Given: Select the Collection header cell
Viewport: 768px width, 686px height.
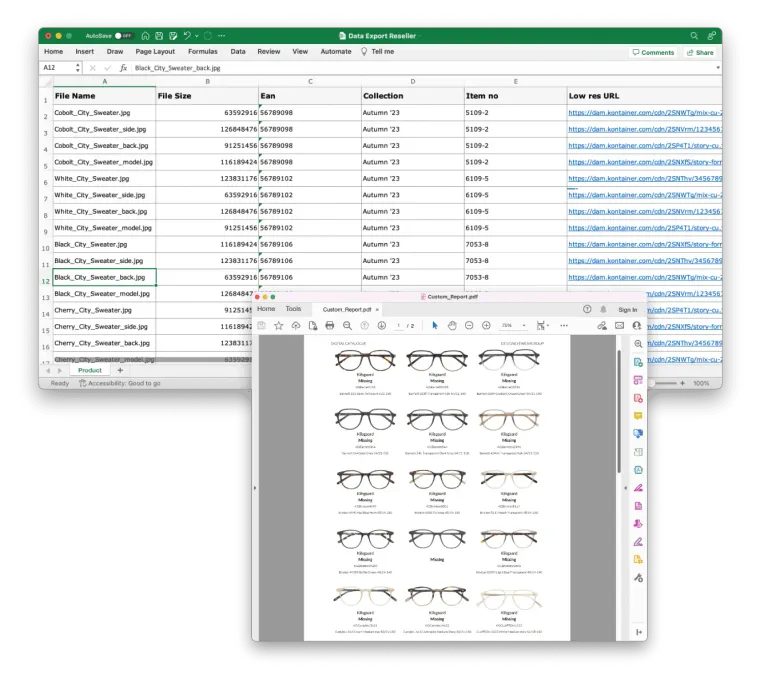Looking at the screenshot, I should 412,96.
